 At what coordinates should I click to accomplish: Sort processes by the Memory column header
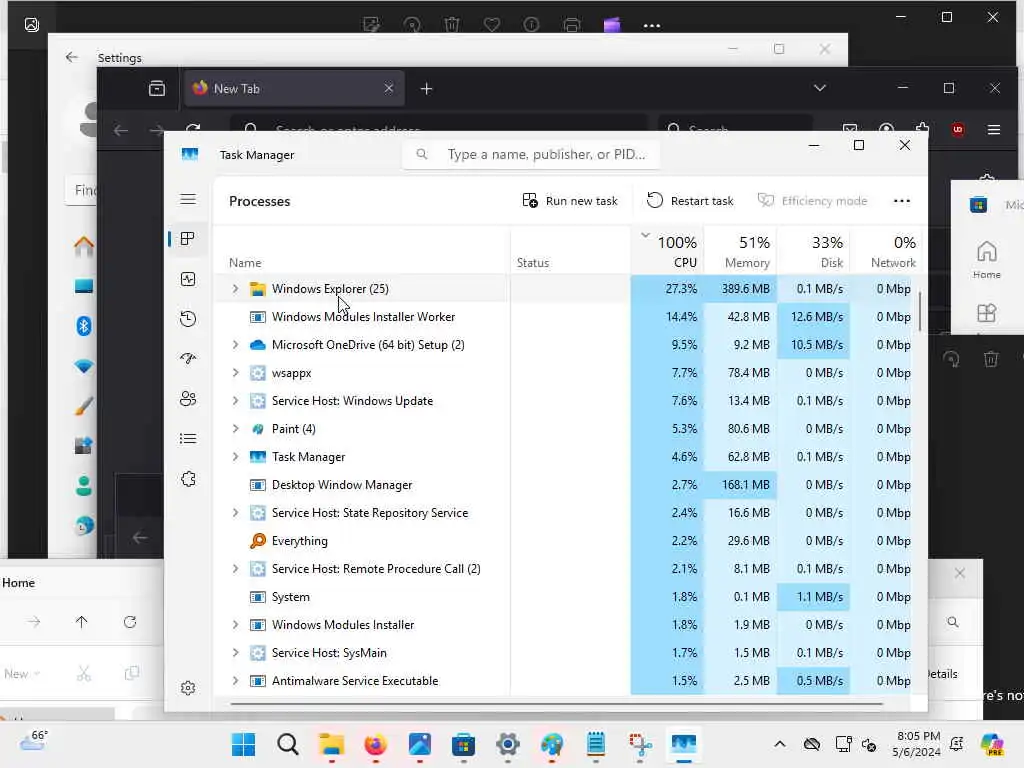click(x=741, y=251)
